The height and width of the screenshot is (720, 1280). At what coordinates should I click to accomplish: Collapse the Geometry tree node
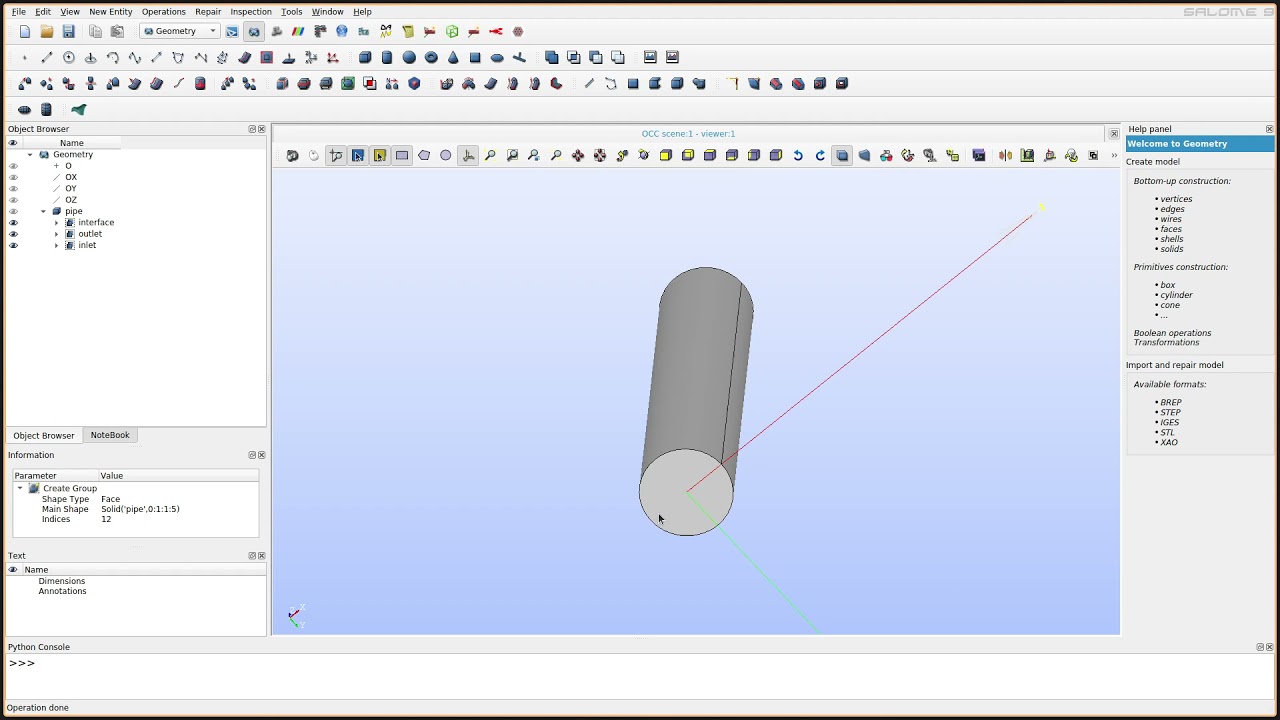30,155
